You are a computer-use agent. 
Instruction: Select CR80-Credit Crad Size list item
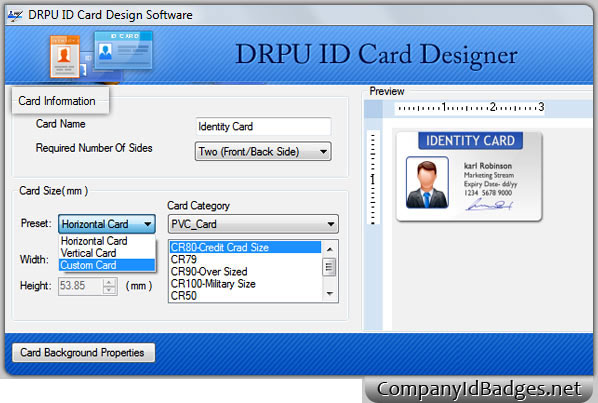tap(245, 247)
